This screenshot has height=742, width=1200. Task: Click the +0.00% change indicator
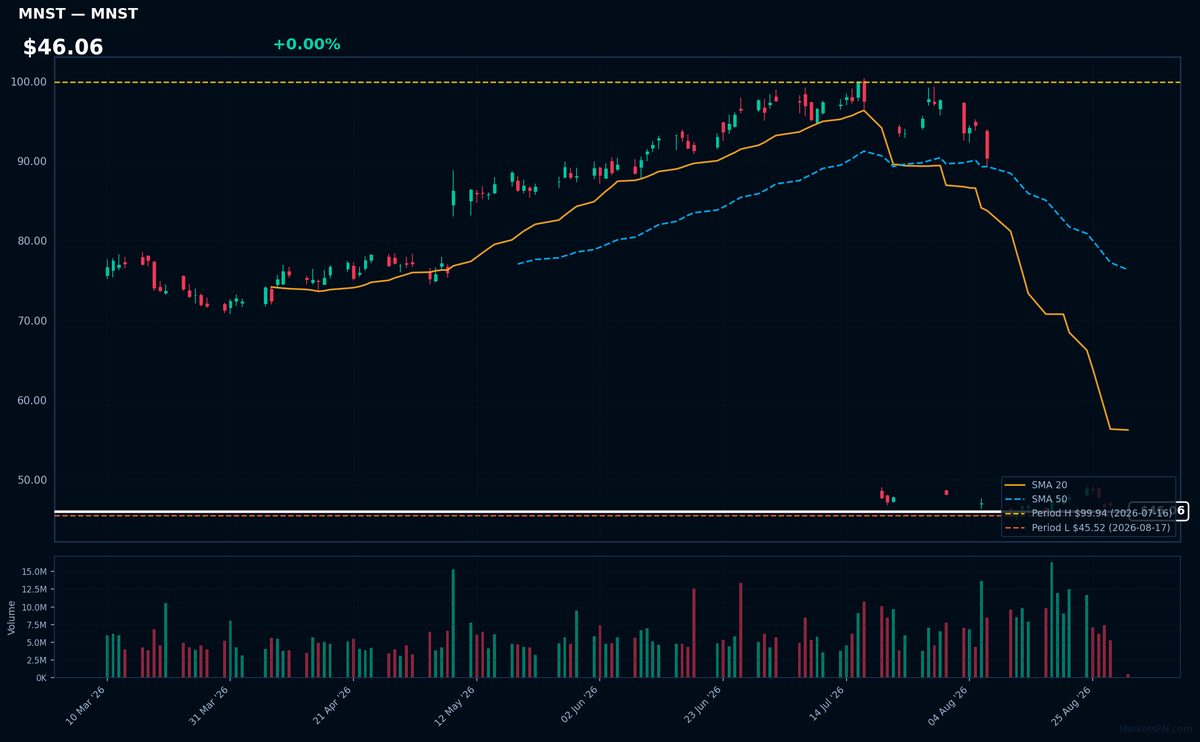point(306,44)
